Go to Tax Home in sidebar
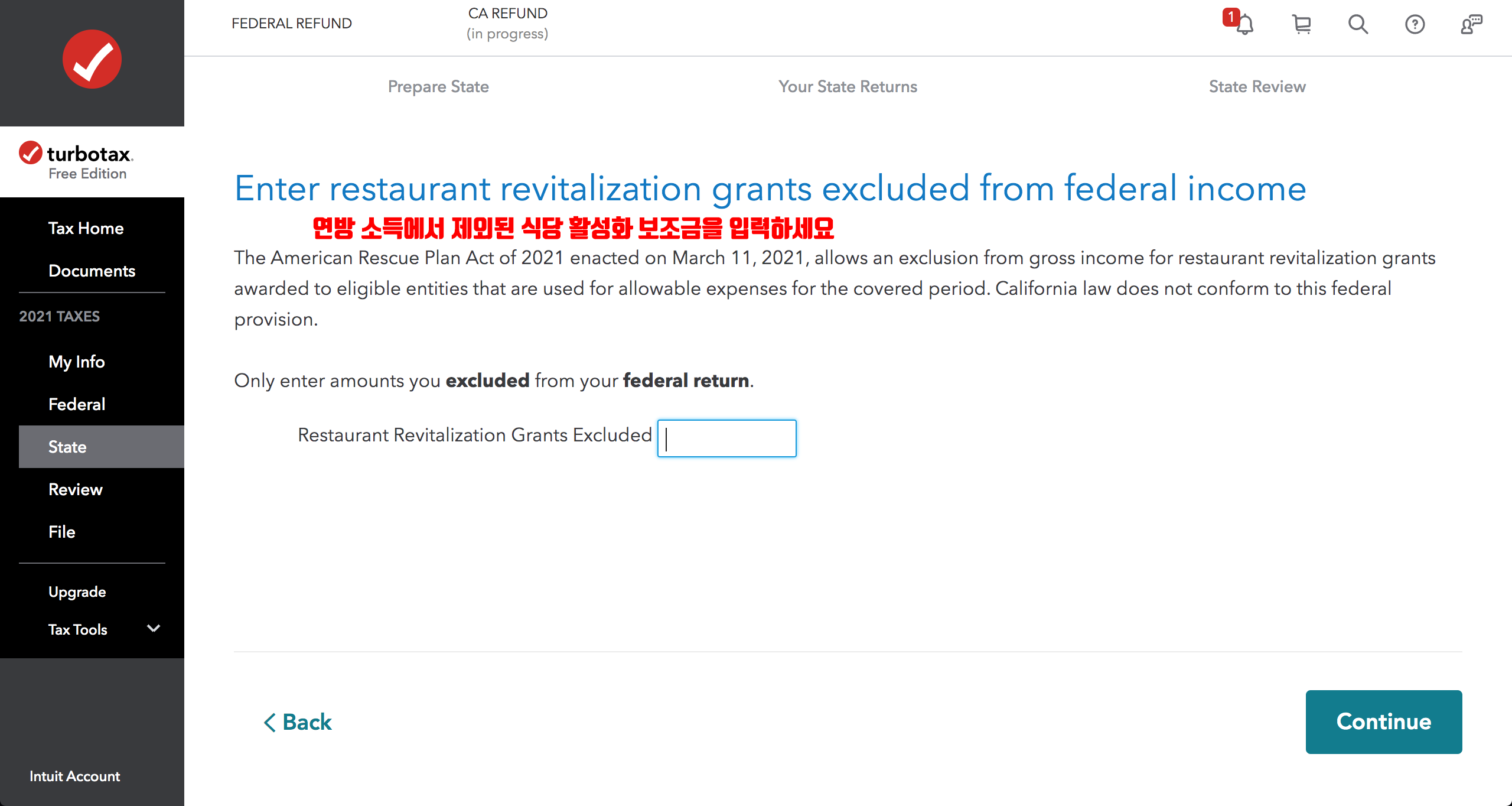The image size is (1512, 806). click(x=86, y=228)
